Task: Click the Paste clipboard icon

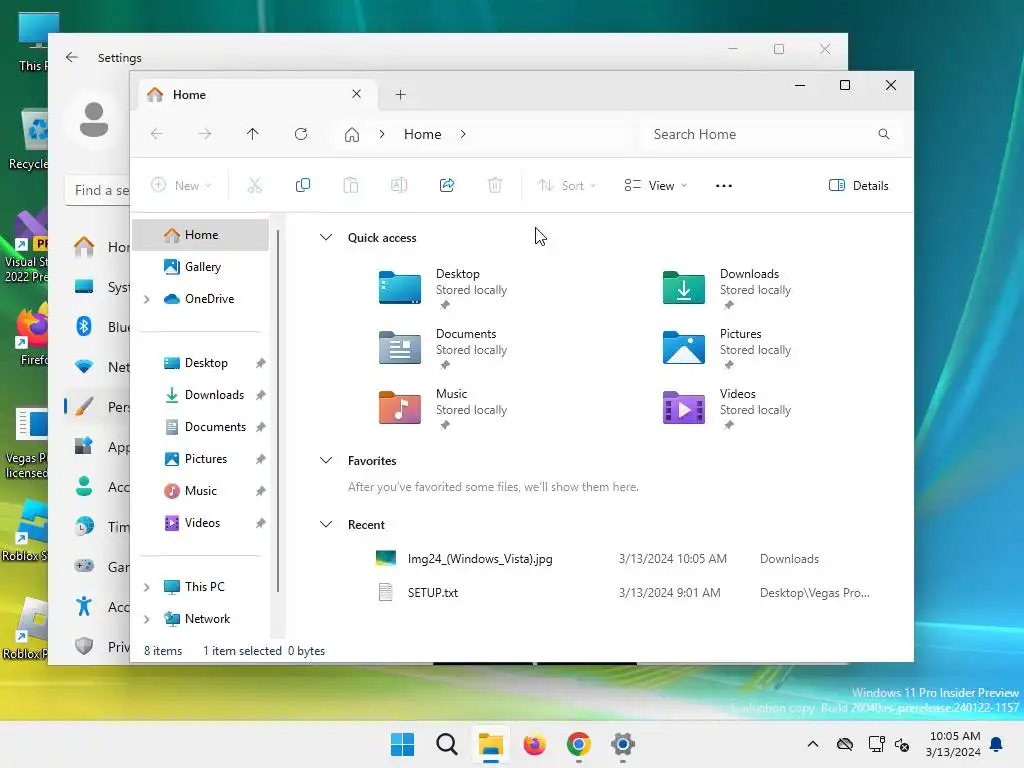Action: (351, 185)
